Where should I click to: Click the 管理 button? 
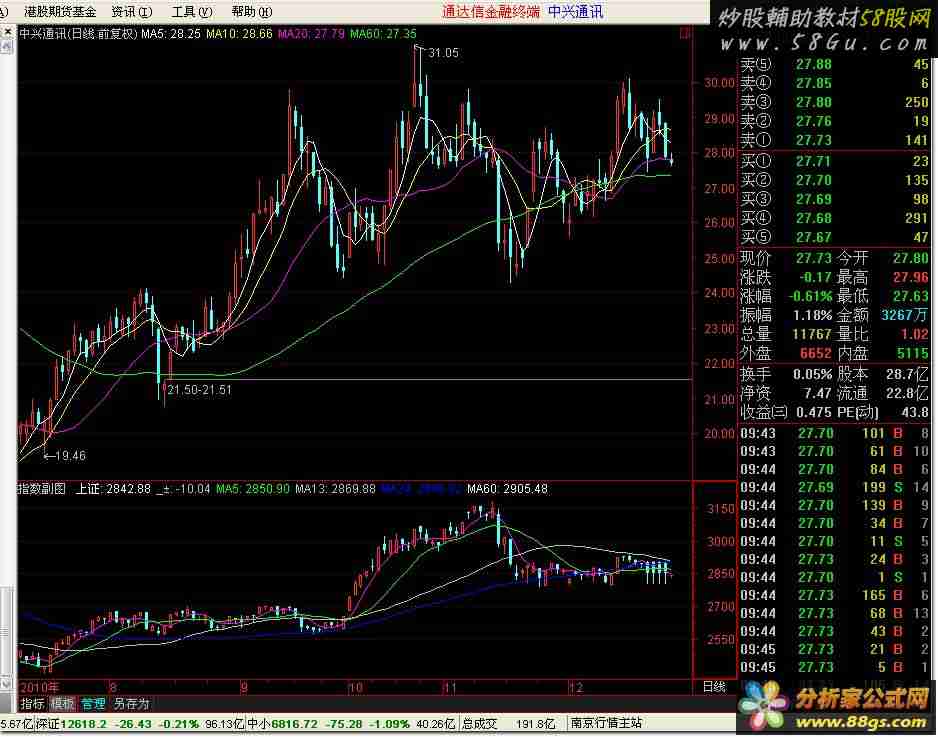click(x=93, y=704)
